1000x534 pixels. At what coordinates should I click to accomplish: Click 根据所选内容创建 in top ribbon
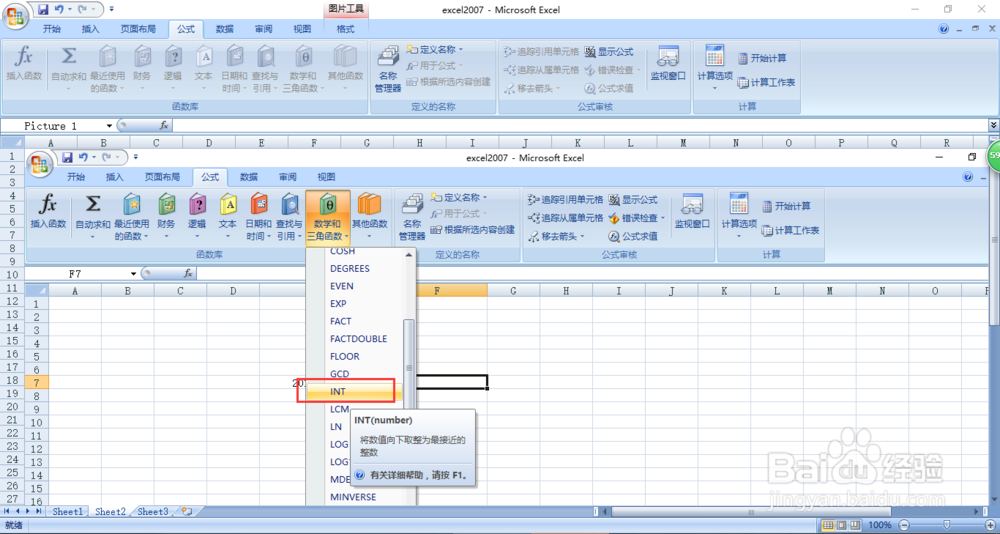click(x=449, y=82)
